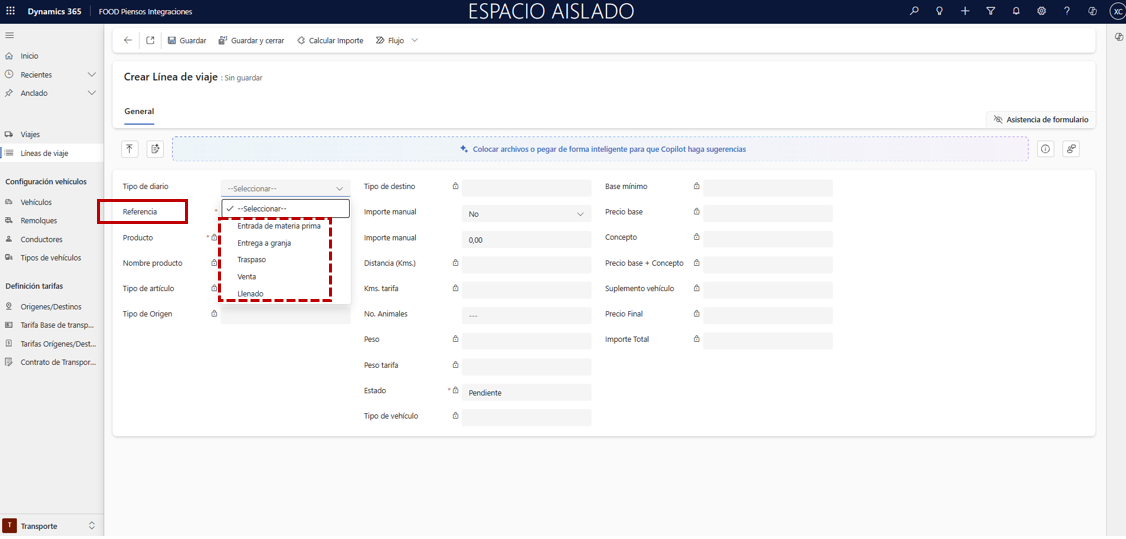Click the Calcular Importe button
The height and width of the screenshot is (539, 1126).
pos(330,41)
